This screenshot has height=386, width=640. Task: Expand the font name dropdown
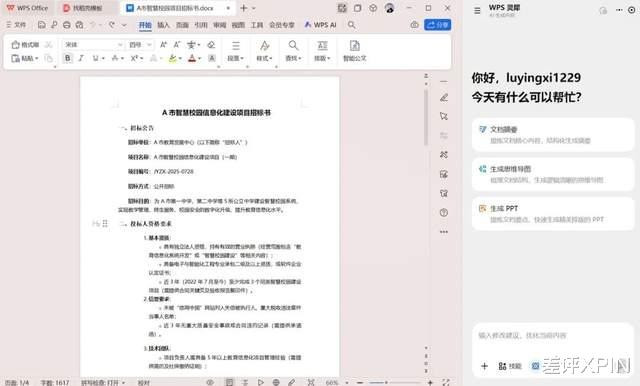pos(120,44)
